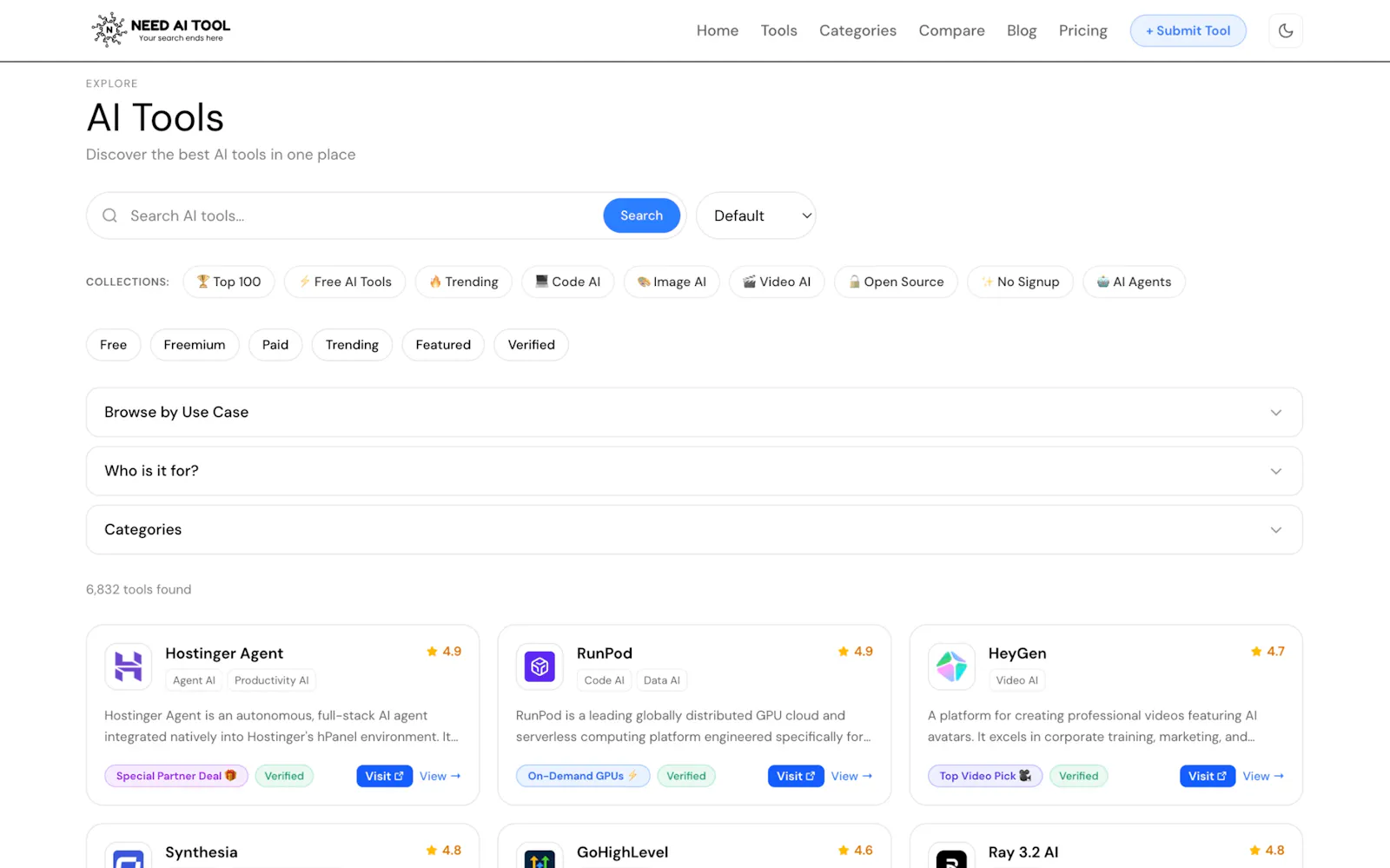Open the Pricing page
The image size is (1390, 868).
(1082, 30)
